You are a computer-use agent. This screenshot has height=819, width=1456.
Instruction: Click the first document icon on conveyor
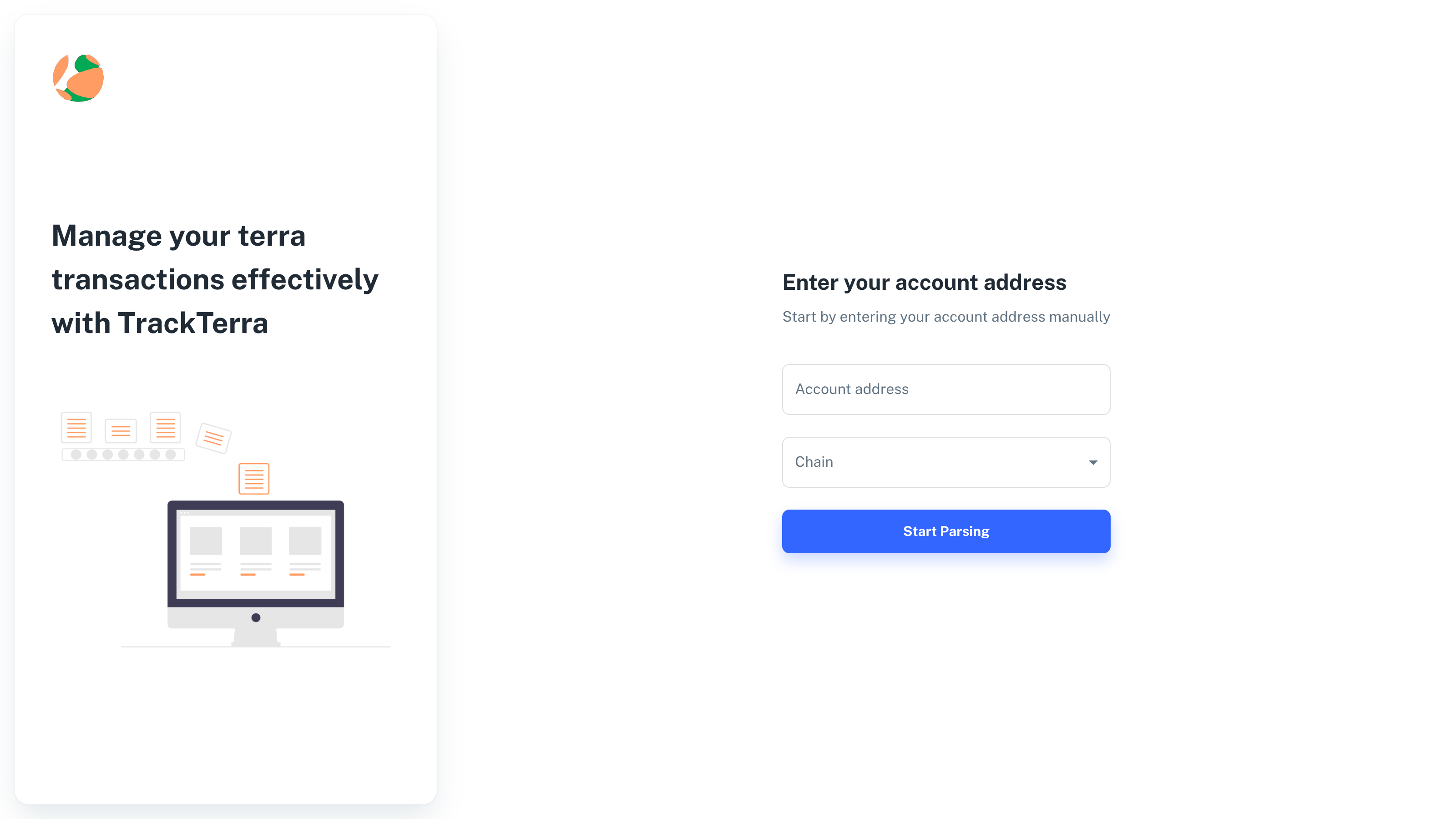pos(76,428)
